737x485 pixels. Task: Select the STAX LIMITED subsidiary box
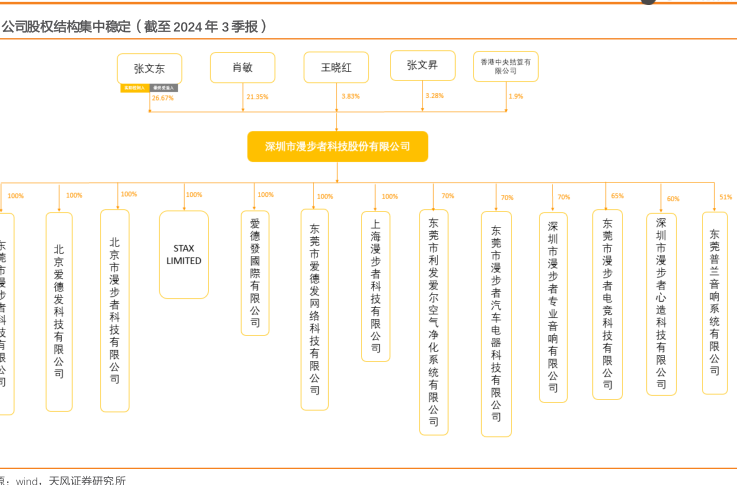pyautogui.click(x=184, y=254)
